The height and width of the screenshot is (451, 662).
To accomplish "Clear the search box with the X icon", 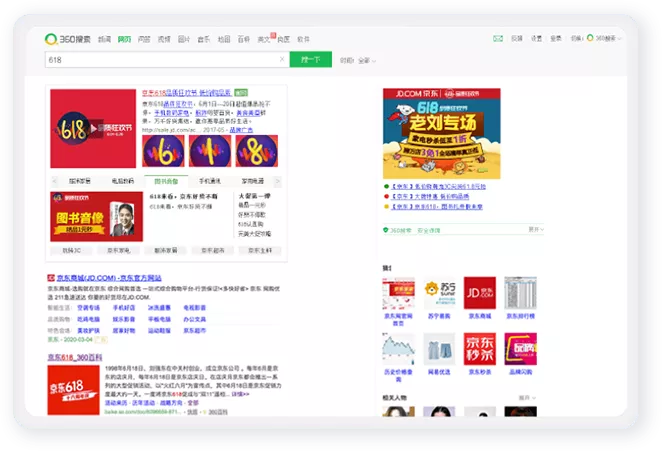I will (x=282, y=60).
